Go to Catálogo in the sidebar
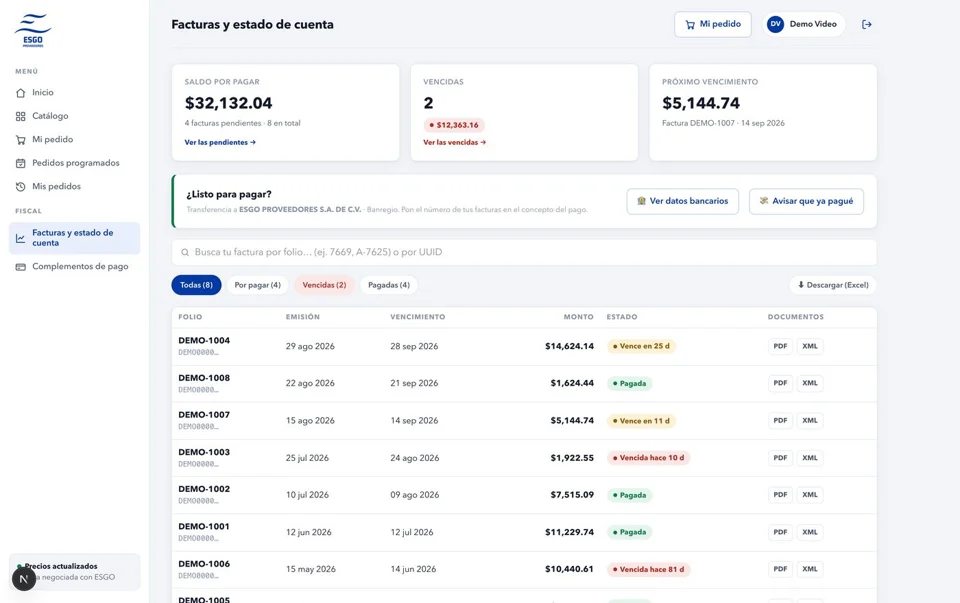This screenshot has width=960, height=603. pos(74,116)
